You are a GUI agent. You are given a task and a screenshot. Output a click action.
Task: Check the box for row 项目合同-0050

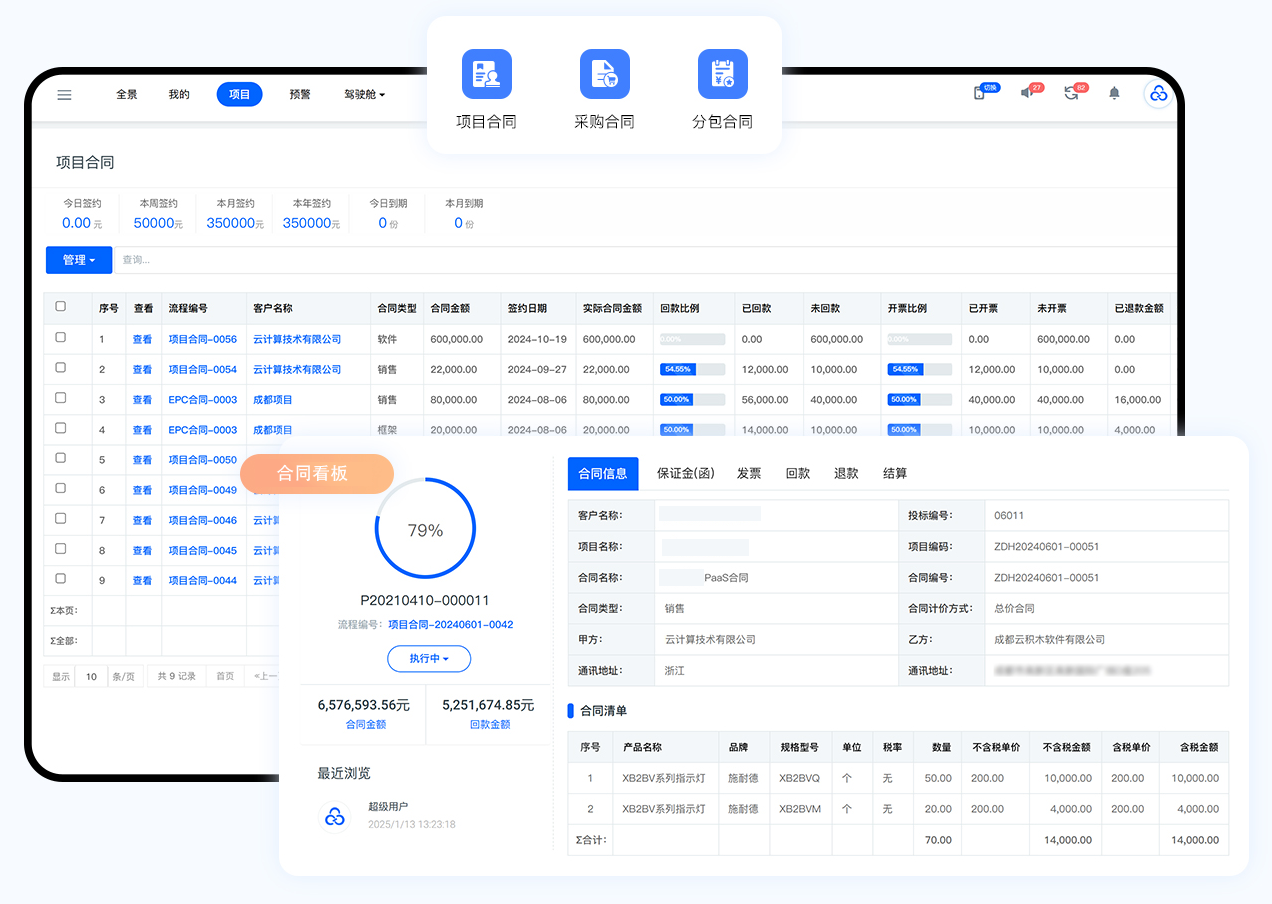point(60,458)
